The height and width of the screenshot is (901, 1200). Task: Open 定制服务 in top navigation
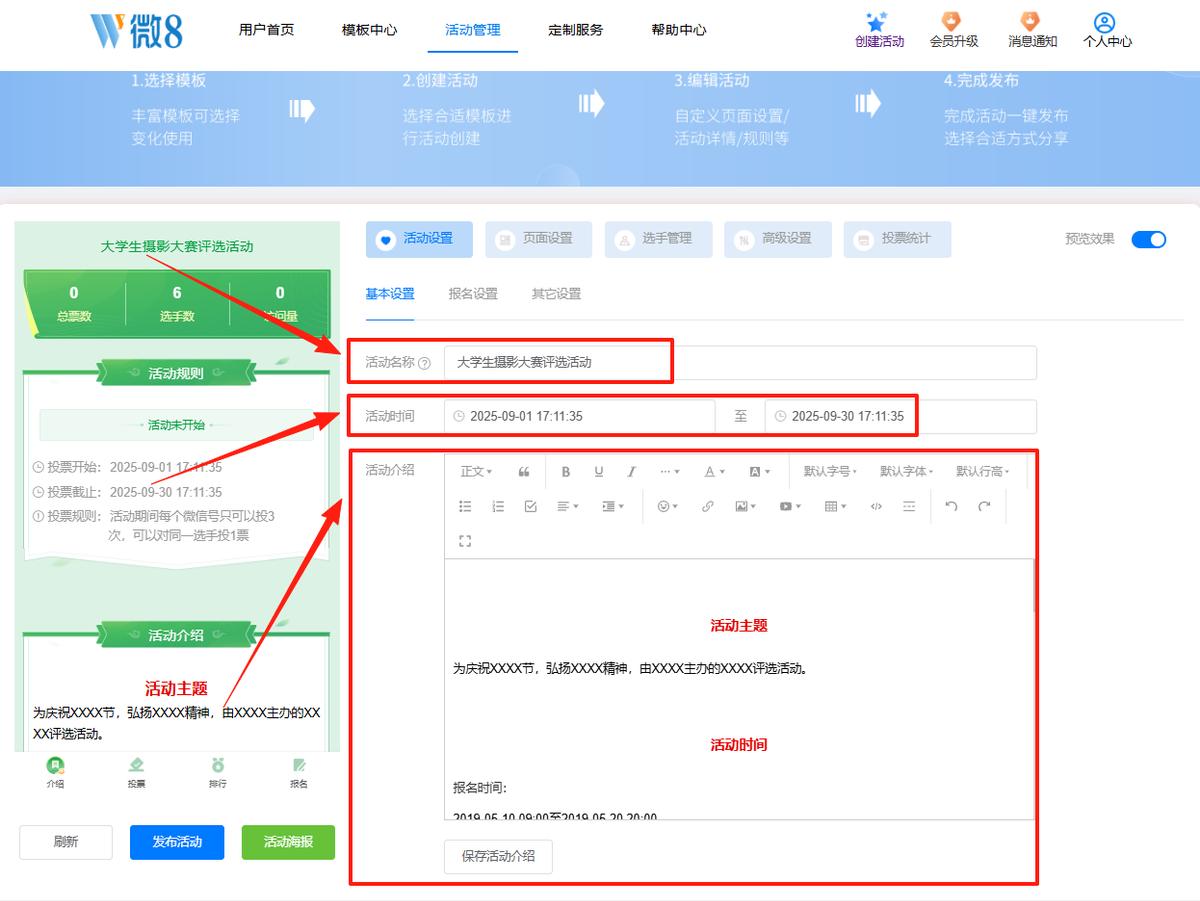(576, 30)
